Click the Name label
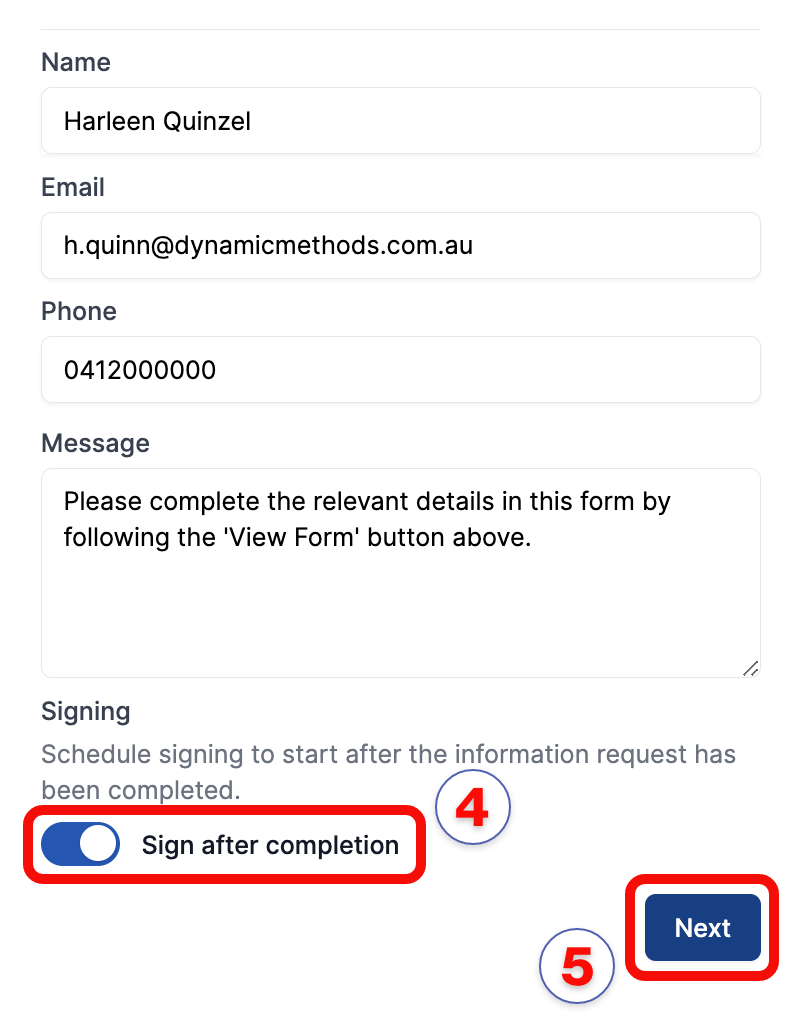The height and width of the screenshot is (1030, 800). pyautogui.click(x=75, y=62)
